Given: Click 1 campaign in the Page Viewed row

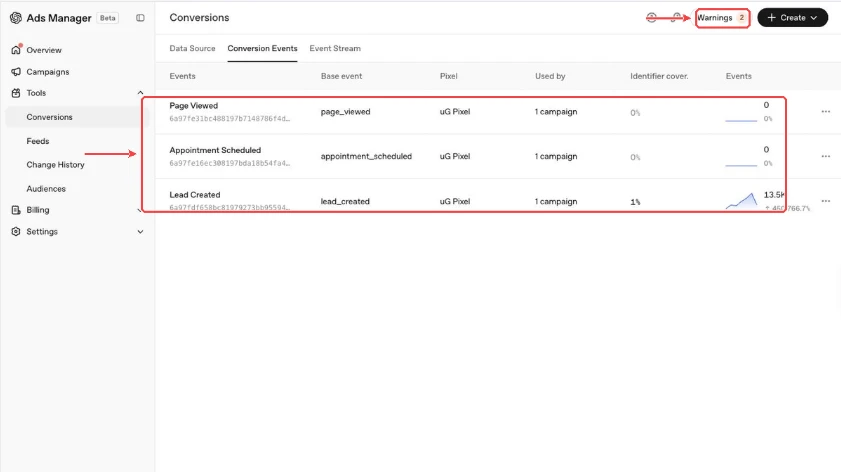Looking at the screenshot, I should click(x=556, y=112).
